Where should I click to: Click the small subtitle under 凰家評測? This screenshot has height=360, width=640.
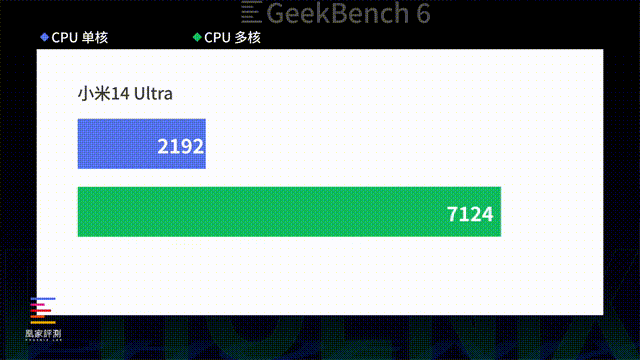click(43, 340)
